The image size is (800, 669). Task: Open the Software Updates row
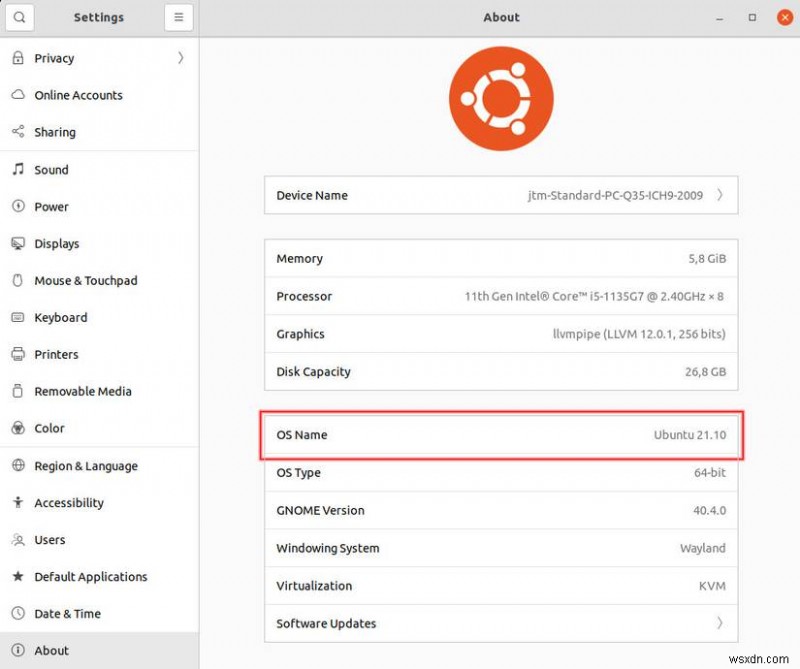[501, 624]
